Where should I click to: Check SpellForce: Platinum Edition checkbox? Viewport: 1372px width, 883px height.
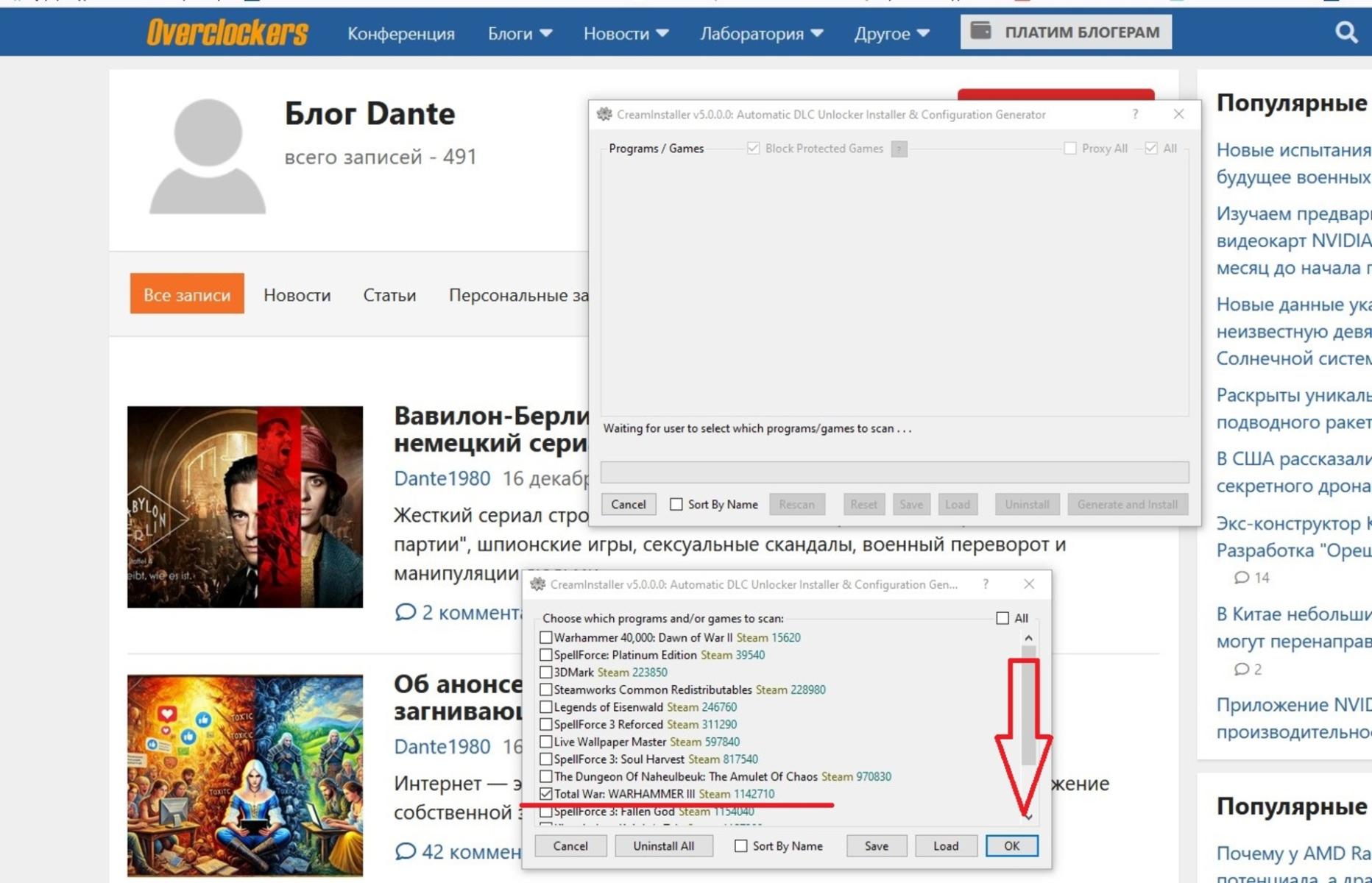[545, 655]
